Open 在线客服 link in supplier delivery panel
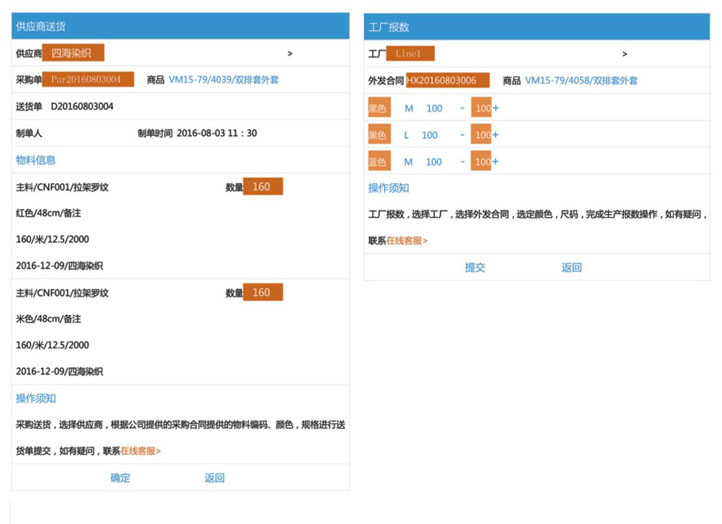This screenshot has width=722, height=524. [141, 451]
